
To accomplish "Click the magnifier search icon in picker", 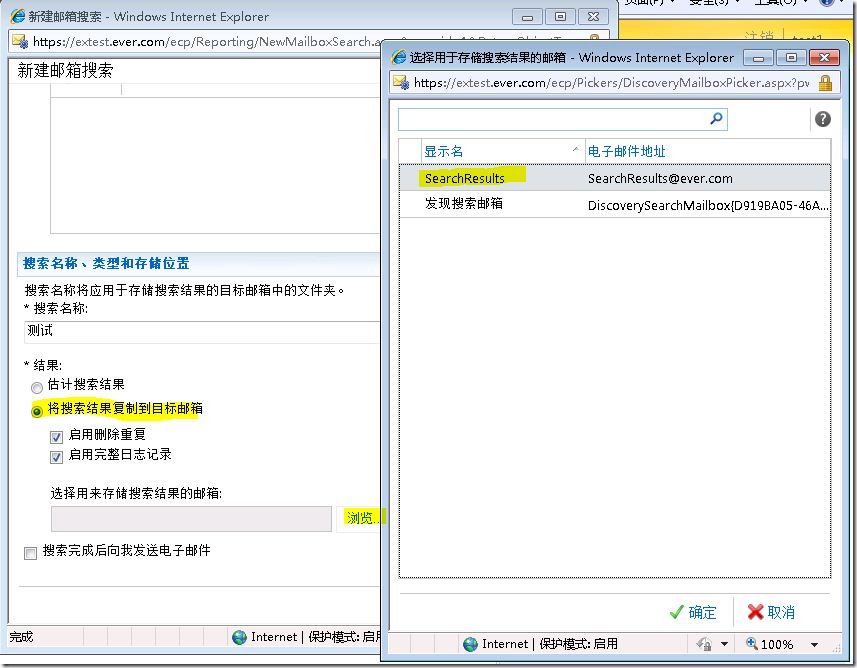I will (x=716, y=119).
